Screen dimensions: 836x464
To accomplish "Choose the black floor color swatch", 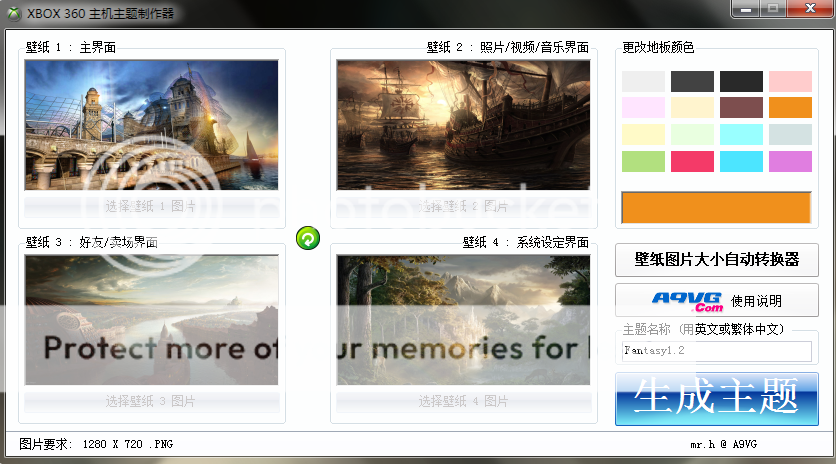I will (x=741, y=82).
